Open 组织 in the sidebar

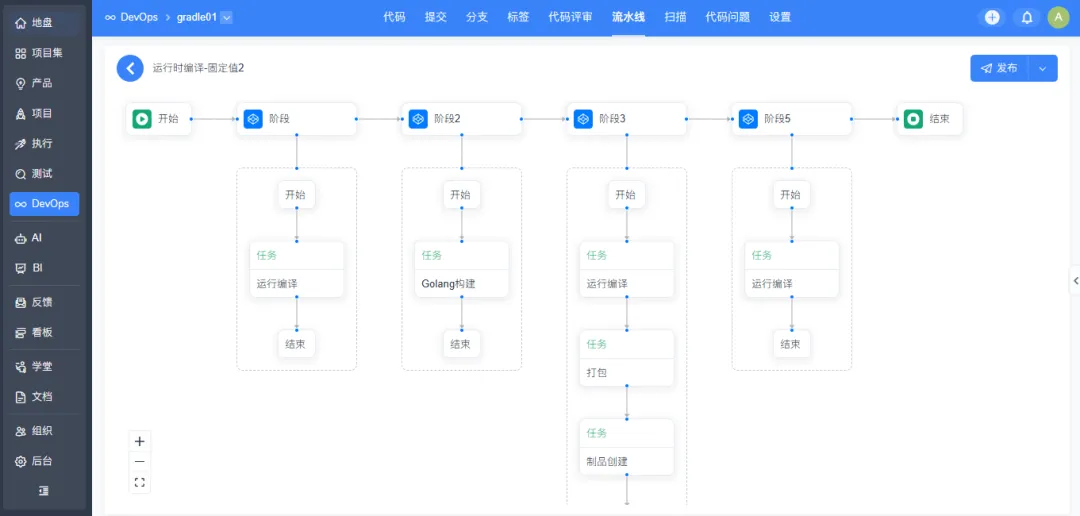point(44,431)
